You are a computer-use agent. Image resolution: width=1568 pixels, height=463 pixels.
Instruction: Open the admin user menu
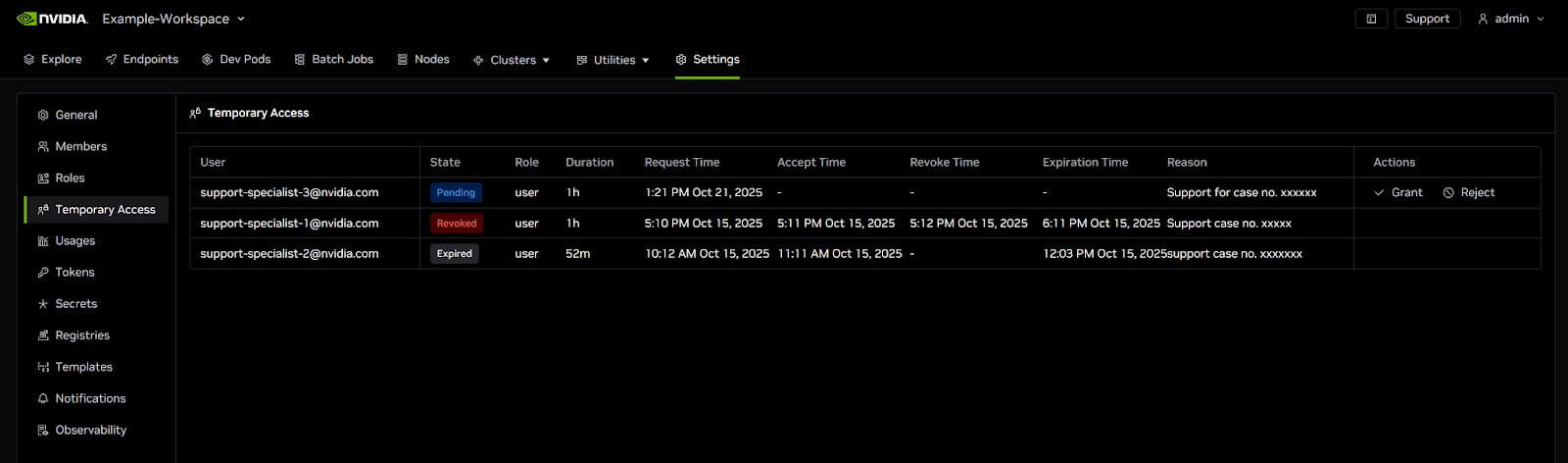[1510, 19]
